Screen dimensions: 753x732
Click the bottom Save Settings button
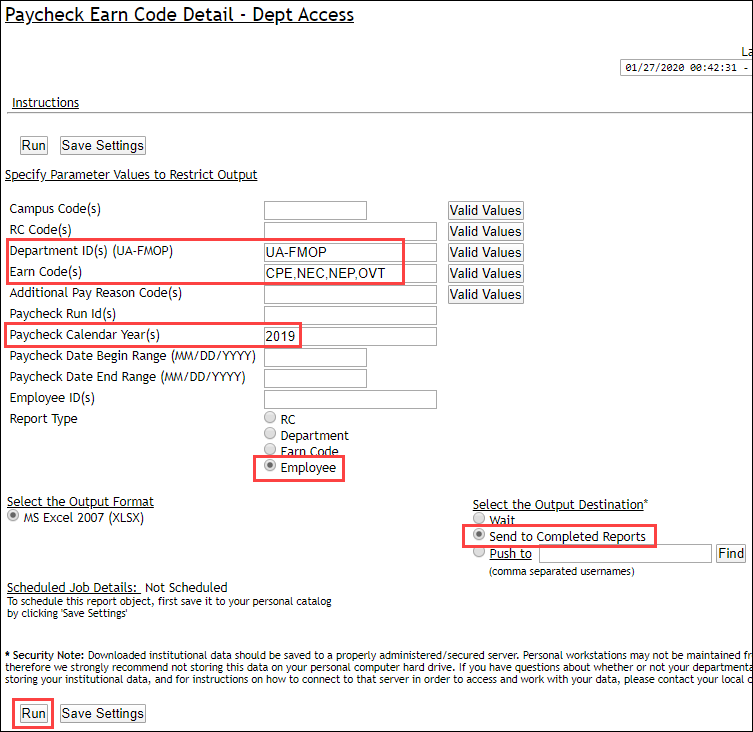click(x=103, y=713)
